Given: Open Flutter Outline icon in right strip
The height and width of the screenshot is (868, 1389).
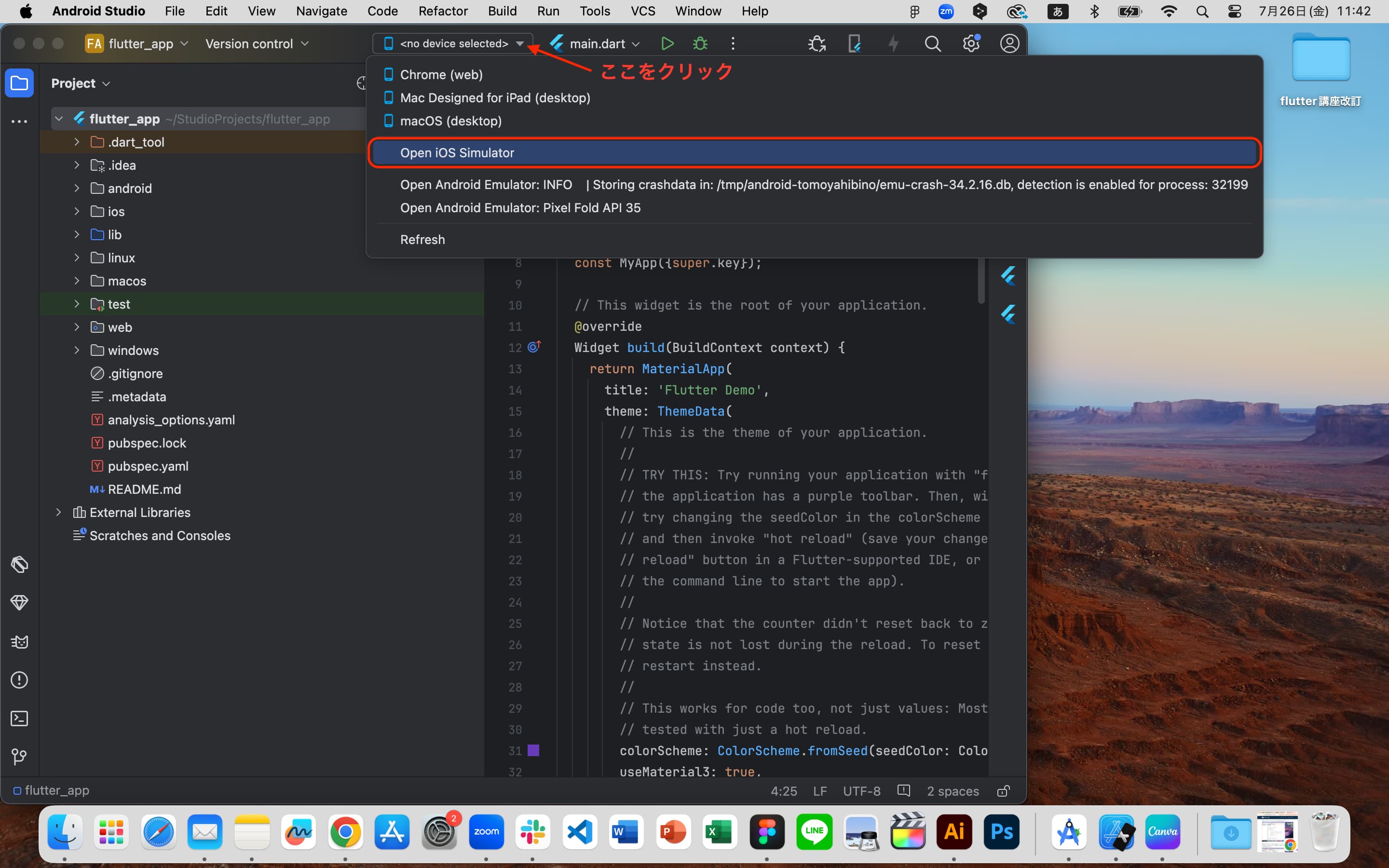Looking at the screenshot, I should tap(1008, 276).
